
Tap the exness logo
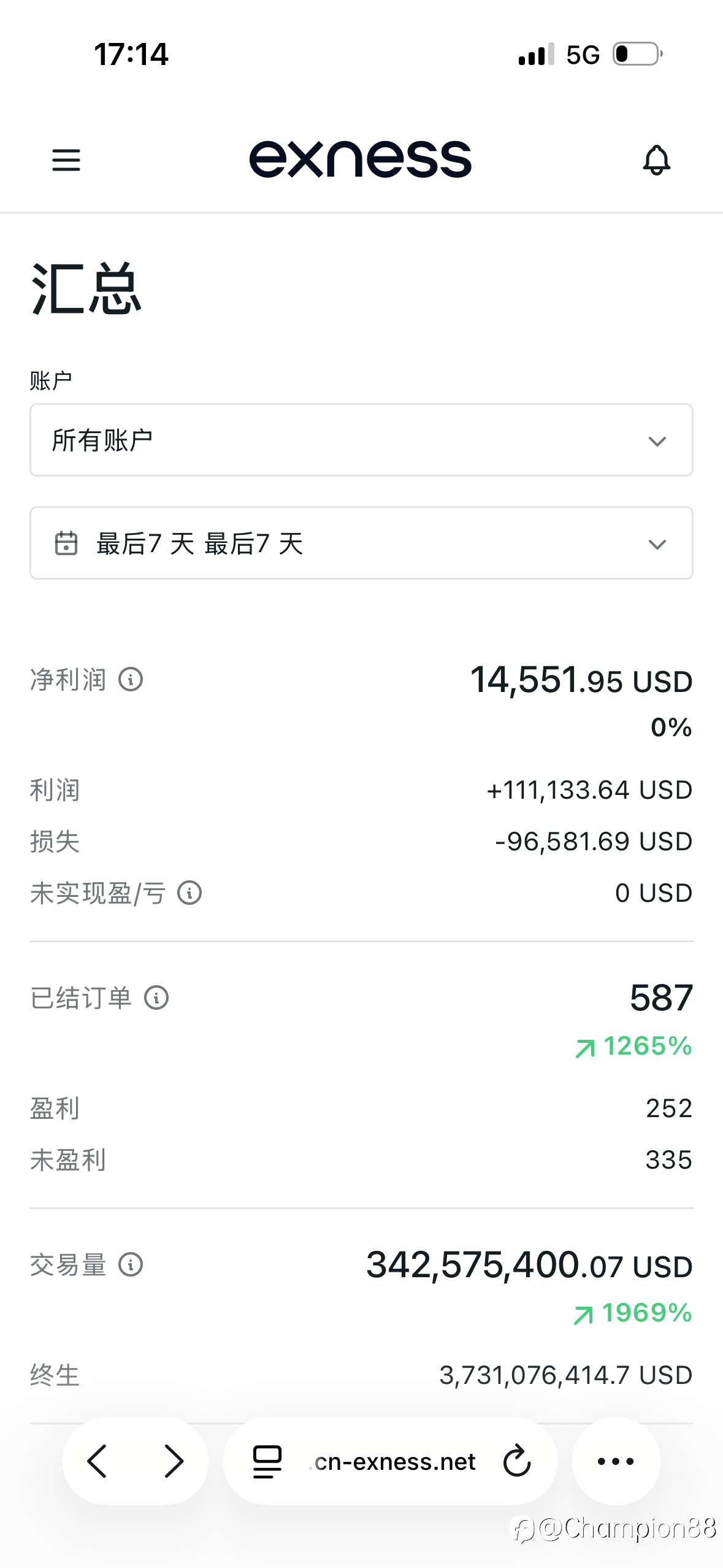click(361, 159)
